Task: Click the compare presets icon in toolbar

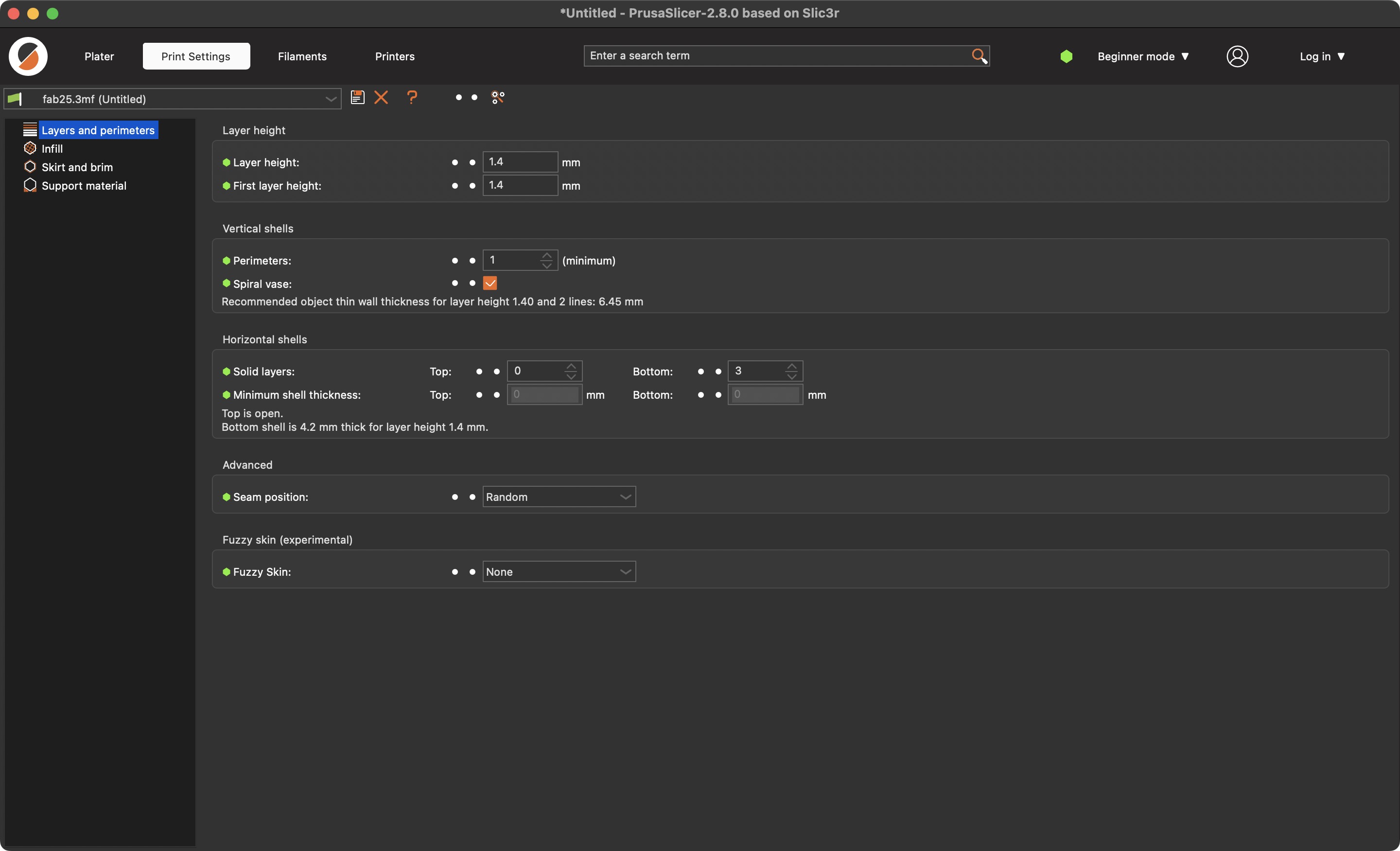Action: 498,97
